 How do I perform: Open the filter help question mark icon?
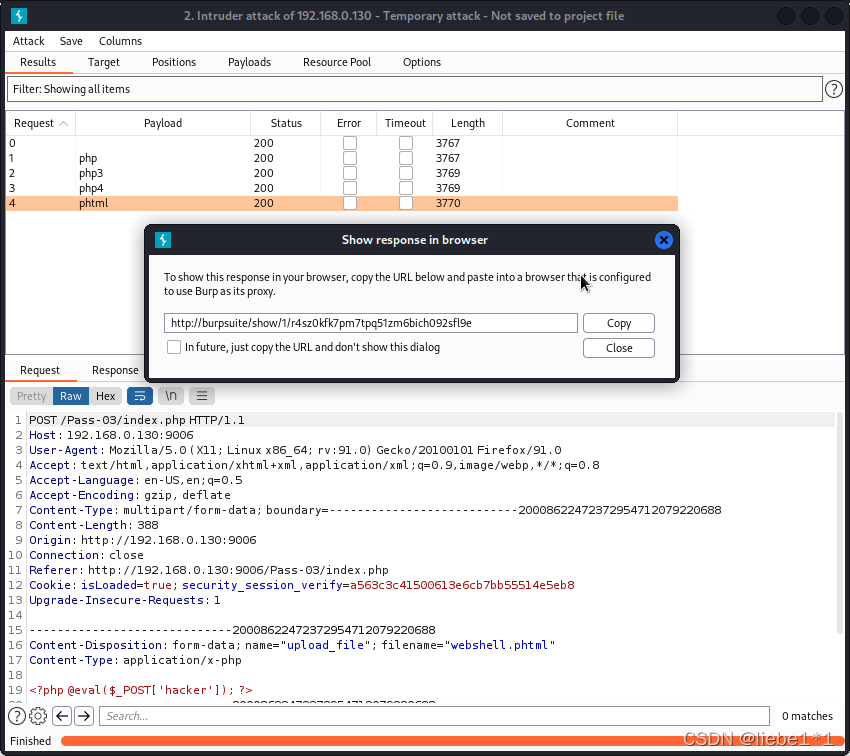coord(833,89)
